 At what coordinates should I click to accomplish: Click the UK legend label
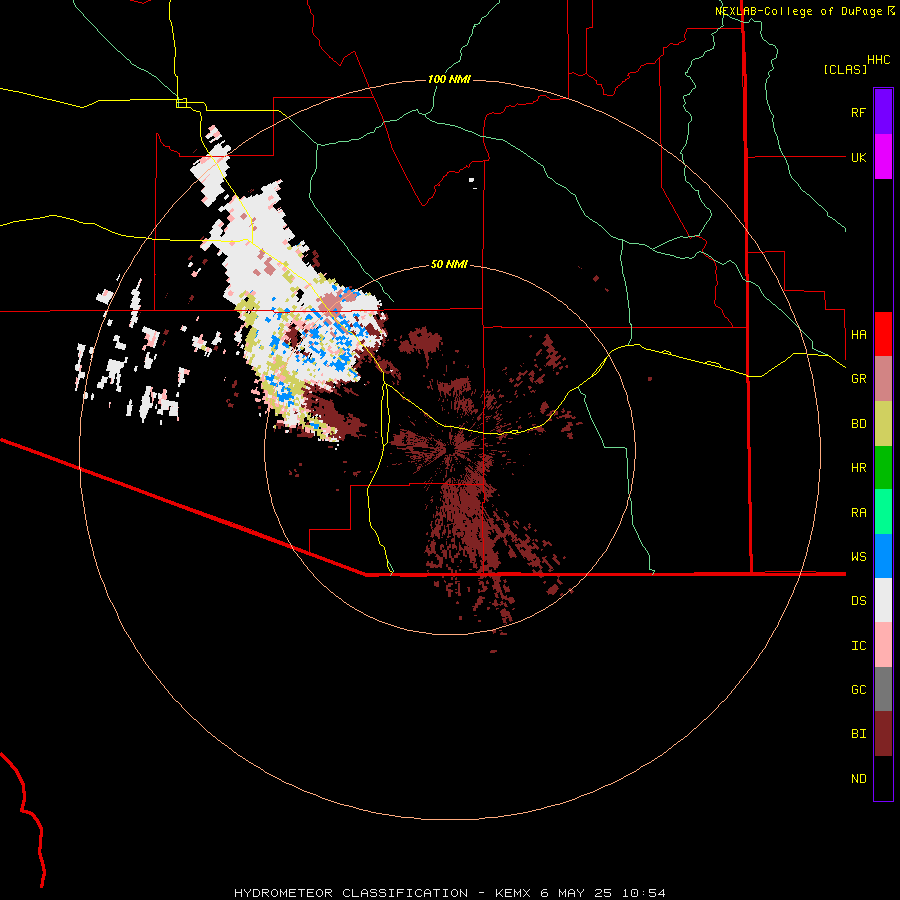pos(858,157)
